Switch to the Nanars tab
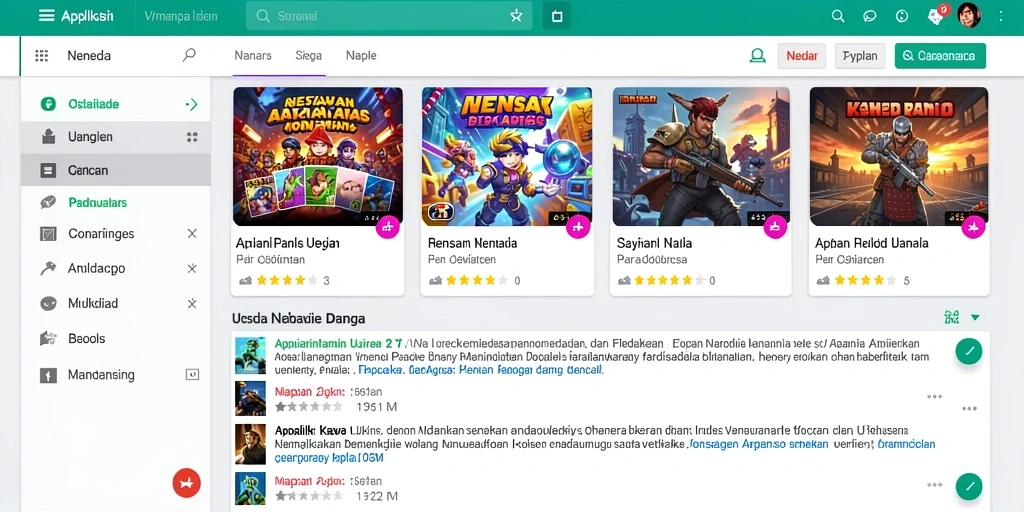The image size is (1024, 512). coord(253,56)
